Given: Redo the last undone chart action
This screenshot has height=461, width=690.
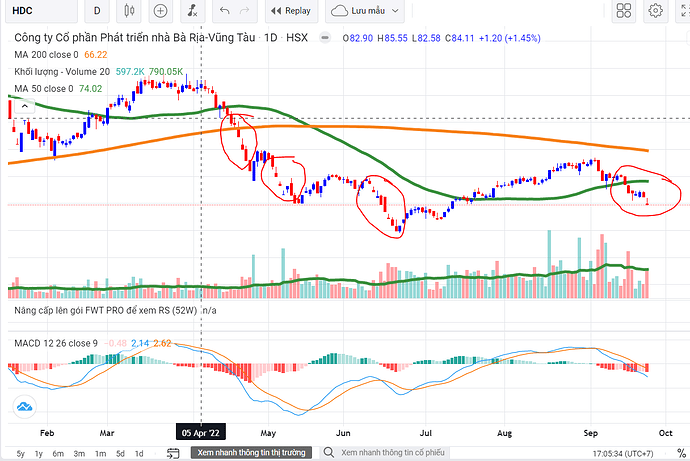Looking at the screenshot, I should coord(244,11).
